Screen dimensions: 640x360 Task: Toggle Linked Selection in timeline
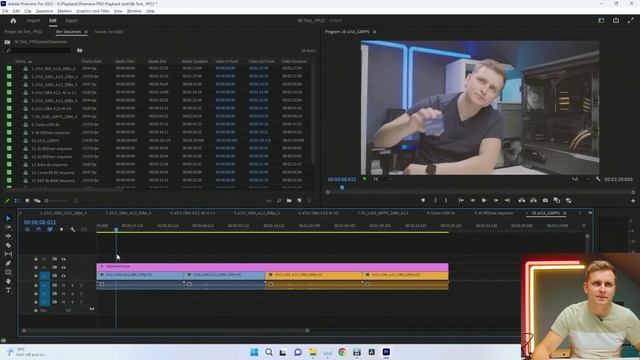pyautogui.click(x=50, y=229)
